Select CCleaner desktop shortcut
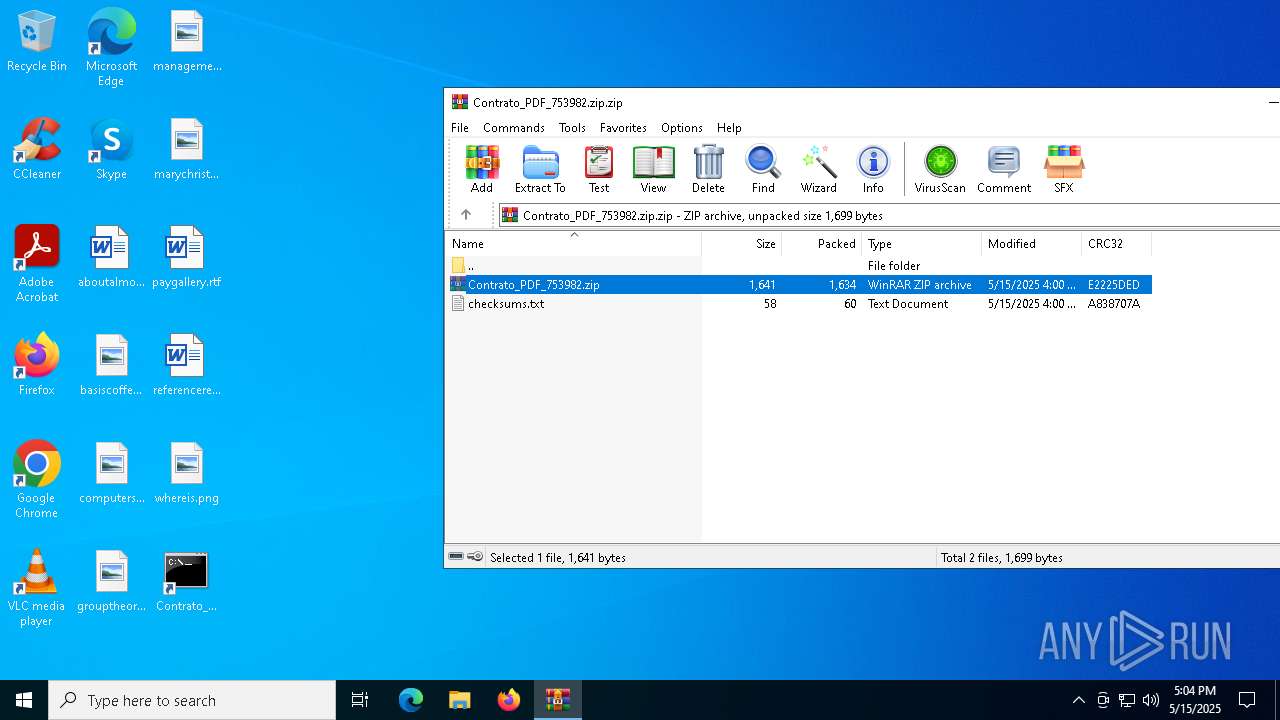This screenshot has width=1280, height=720. pos(37,150)
